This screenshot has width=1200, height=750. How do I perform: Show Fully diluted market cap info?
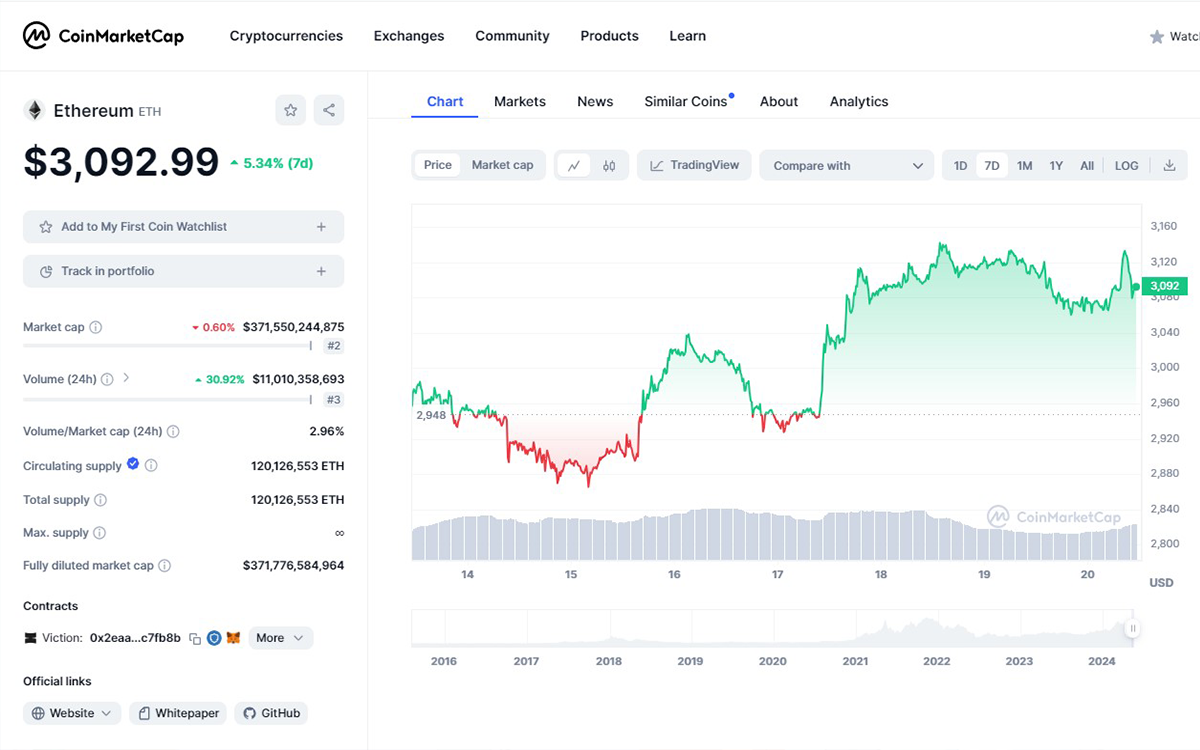point(164,566)
